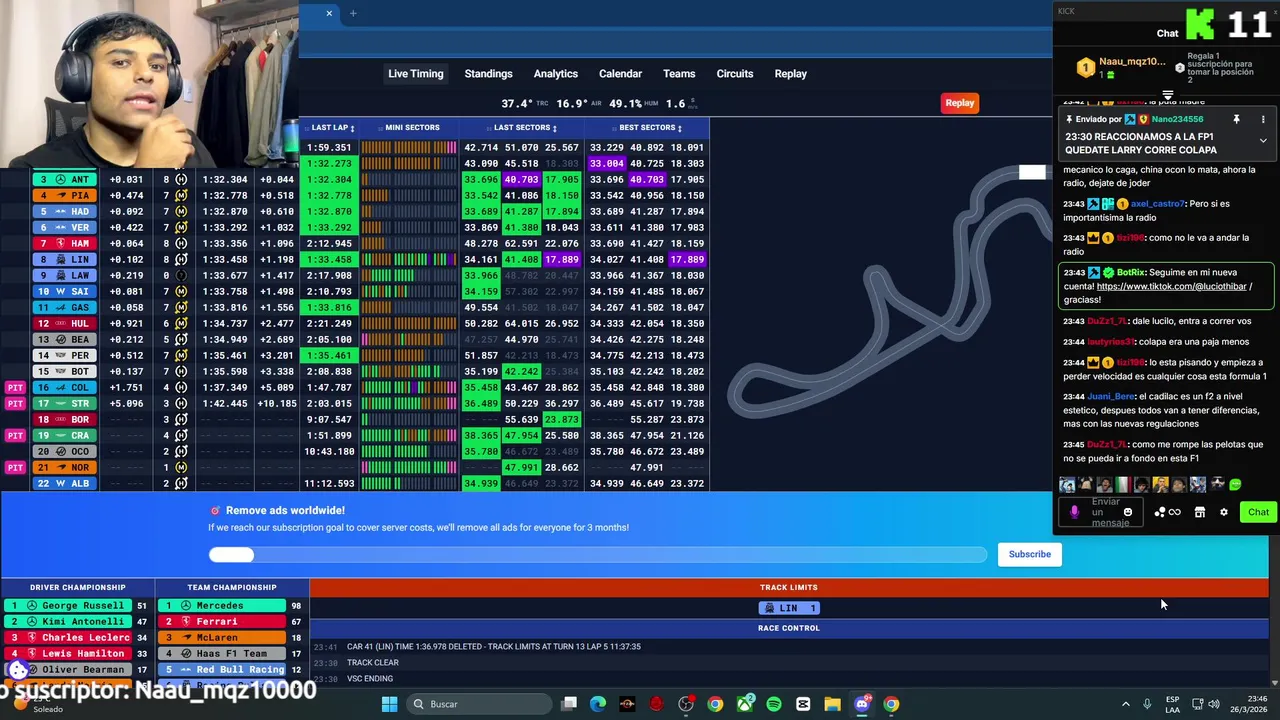Click the taskbar Buscar search box
Image resolution: width=1280 pixels, height=720 pixels.
(x=478, y=704)
